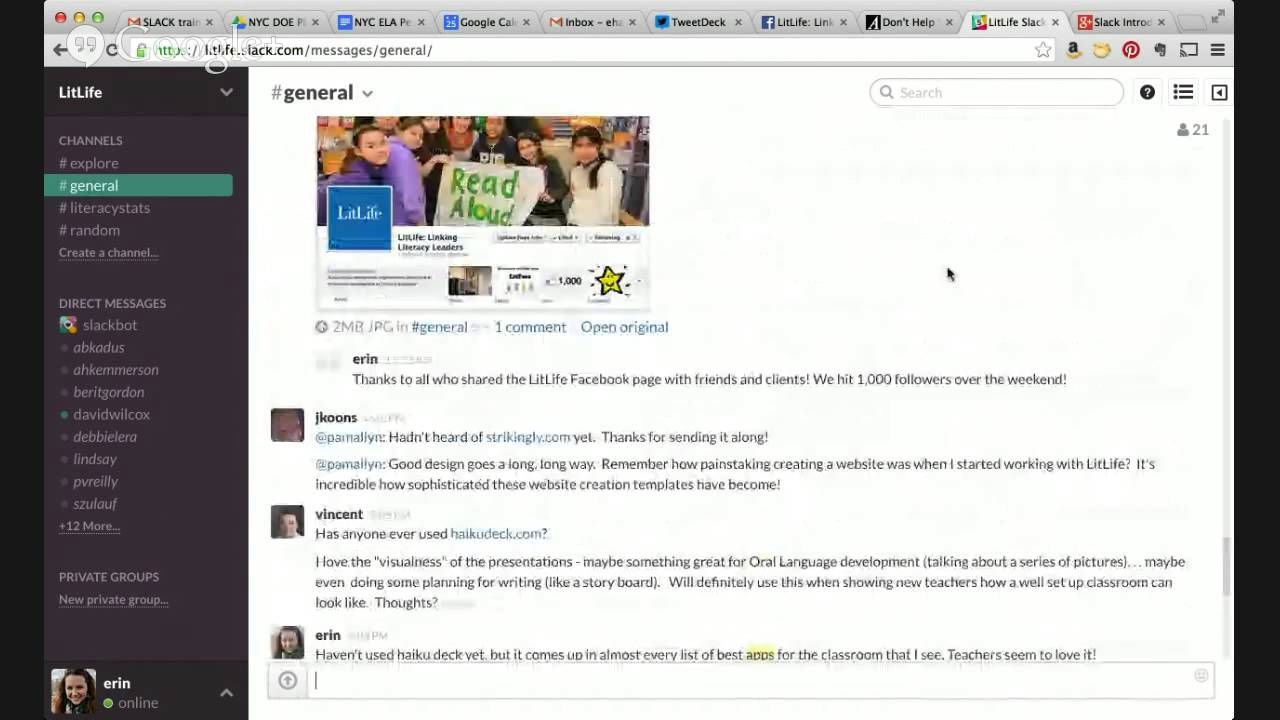Image resolution: width=1280 pixels, height=720 pixels.
Task: Click erin avatar in bottom message
Action: 287,642
